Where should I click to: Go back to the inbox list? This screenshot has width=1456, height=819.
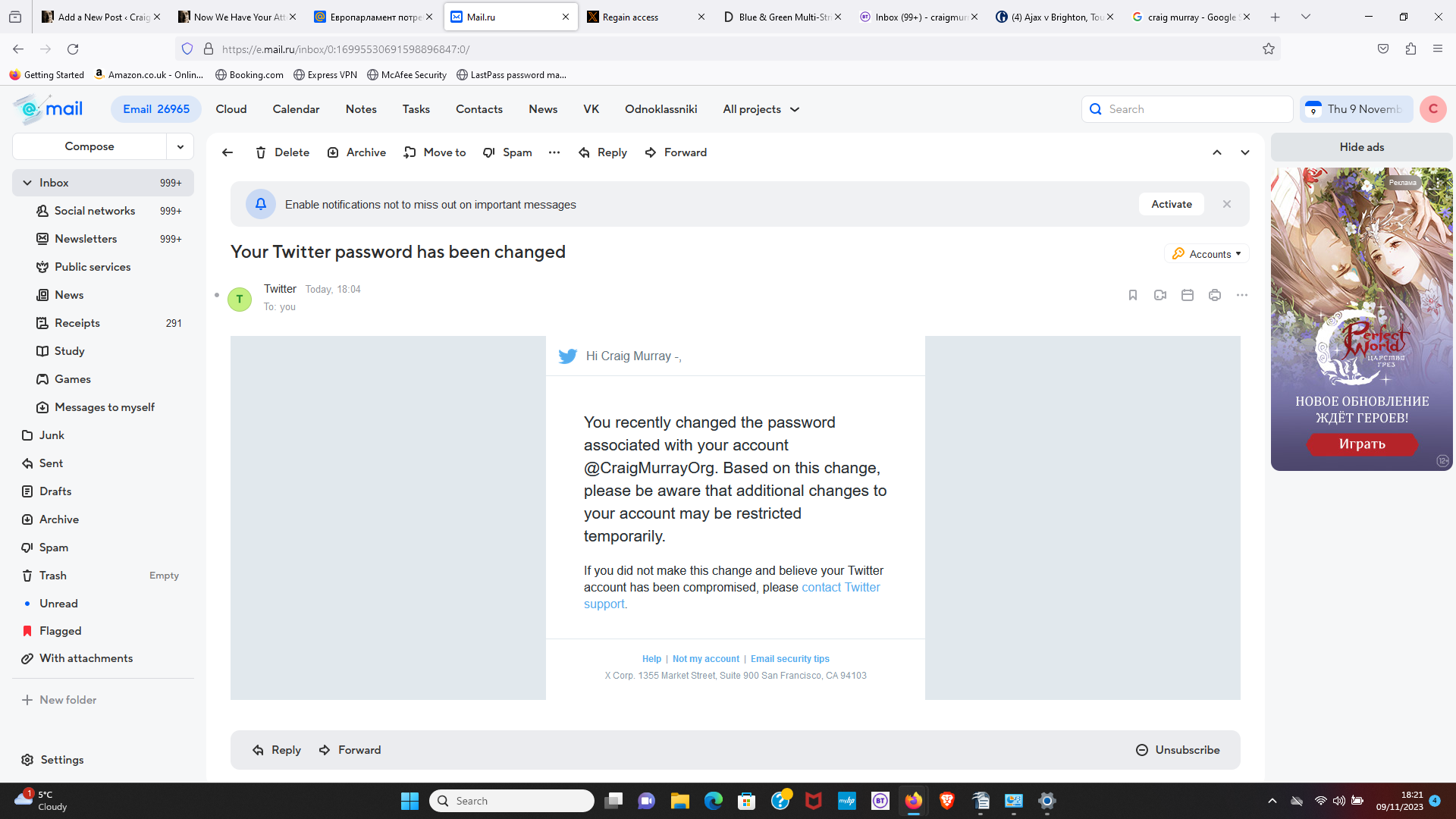click(227, 152)
